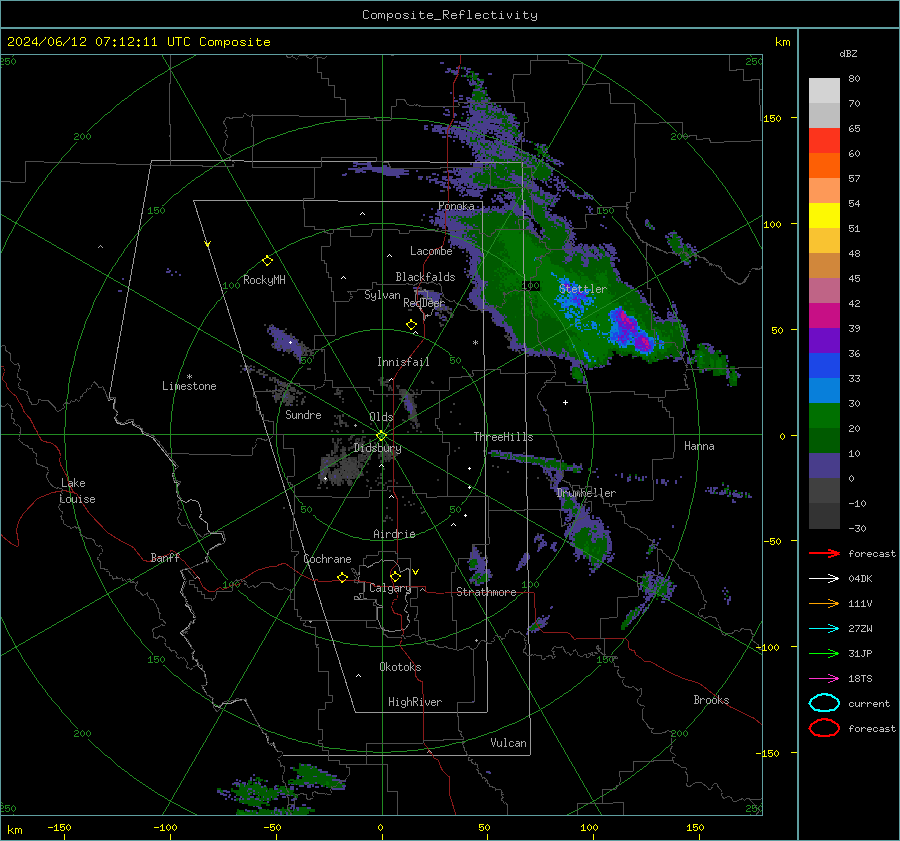900x841 pixels.
Task: Click the green 31JP arrow legend icon
Action: tap(824, 653)
